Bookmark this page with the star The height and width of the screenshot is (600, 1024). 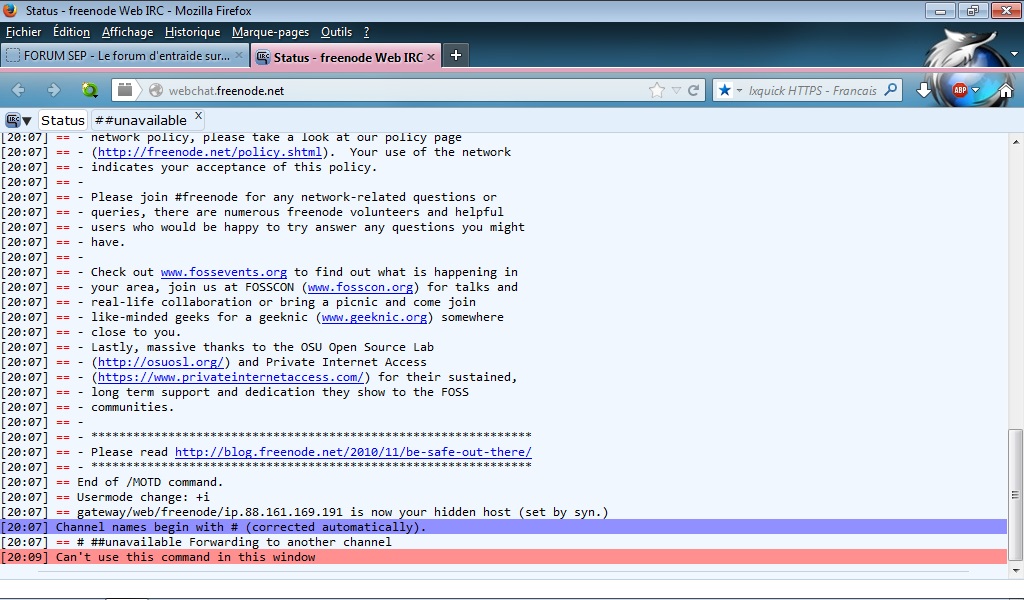[657, 90]
